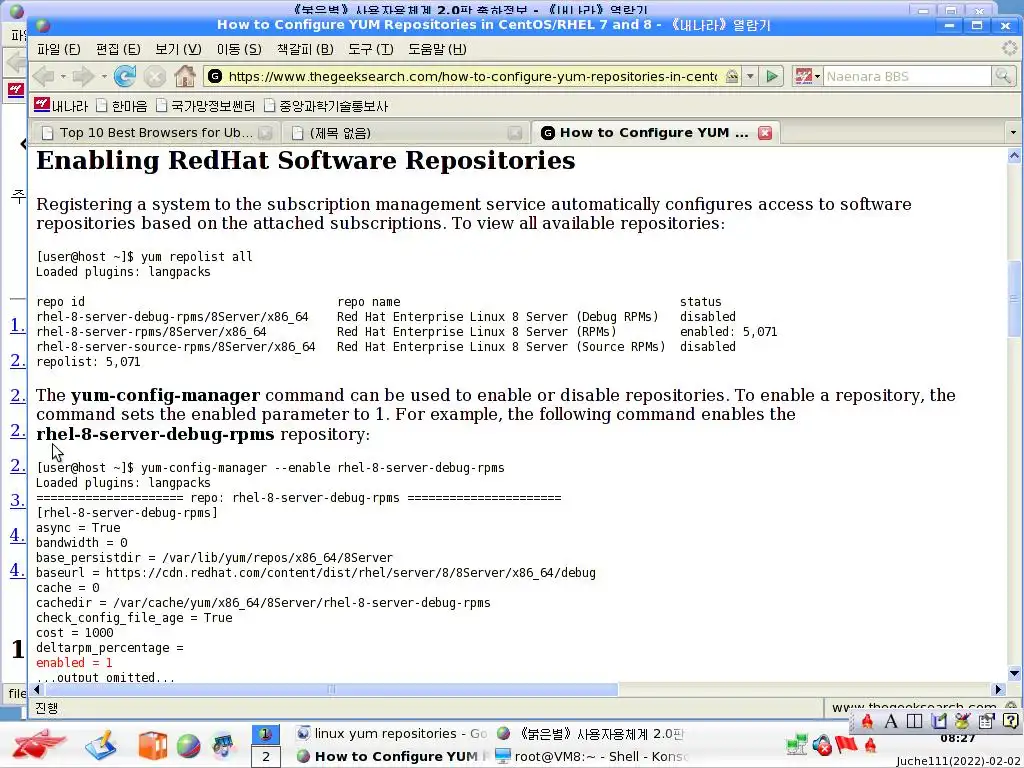
Task: Click the search magnifier icon
Action: [1002, 76]
